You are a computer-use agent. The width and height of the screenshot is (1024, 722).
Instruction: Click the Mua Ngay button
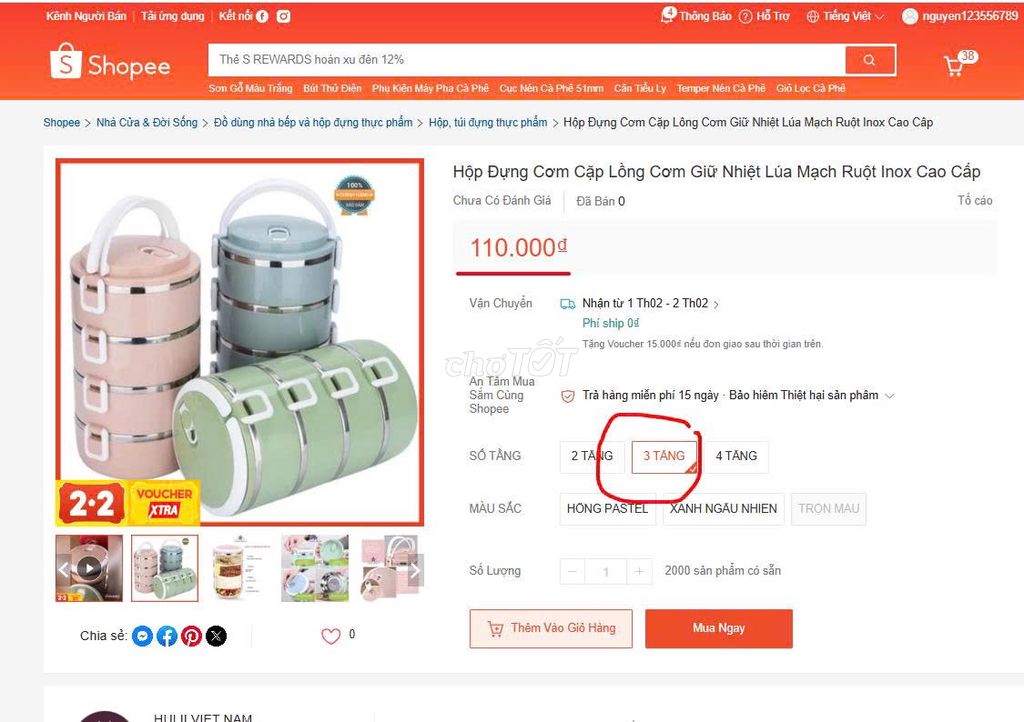[719, 628]
